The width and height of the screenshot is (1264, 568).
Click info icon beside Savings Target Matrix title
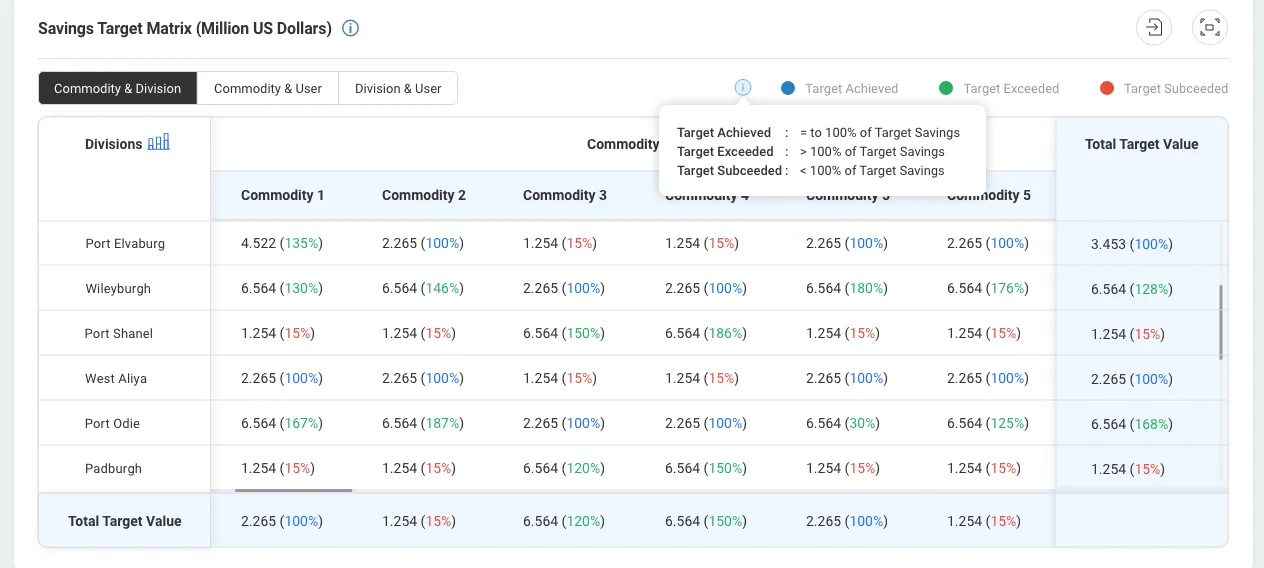(350, 28)
